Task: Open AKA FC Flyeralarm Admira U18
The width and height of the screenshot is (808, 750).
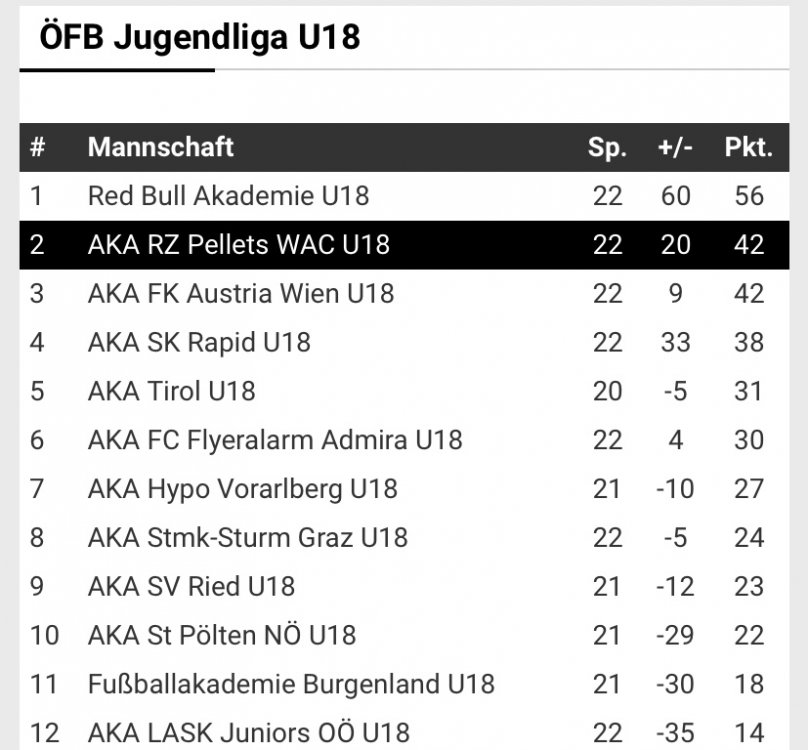Action: [275, 440]
